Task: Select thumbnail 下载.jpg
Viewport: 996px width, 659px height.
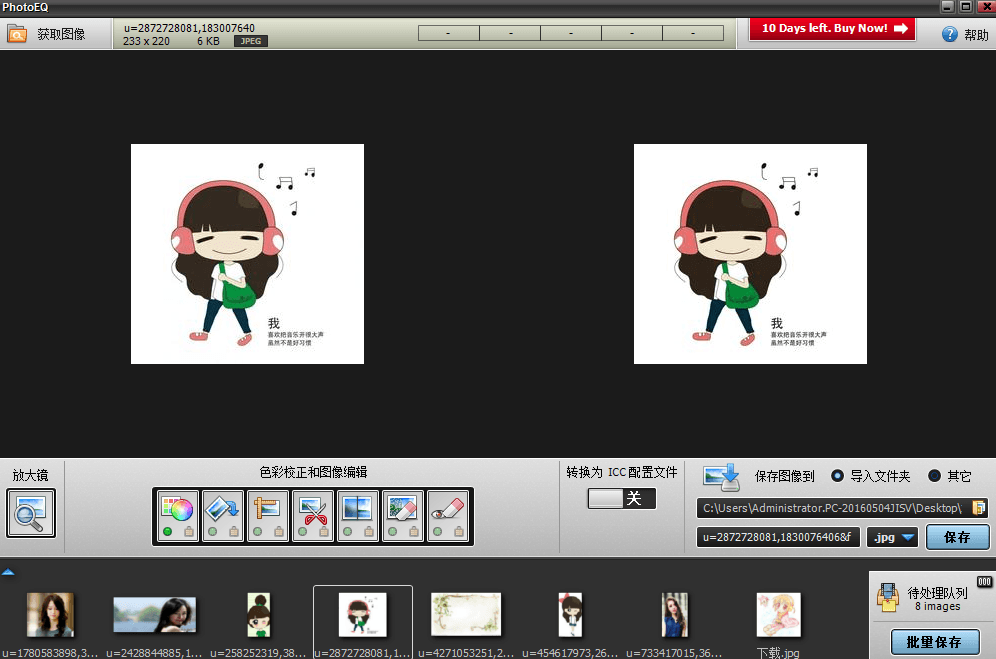Action: point(778,615)
